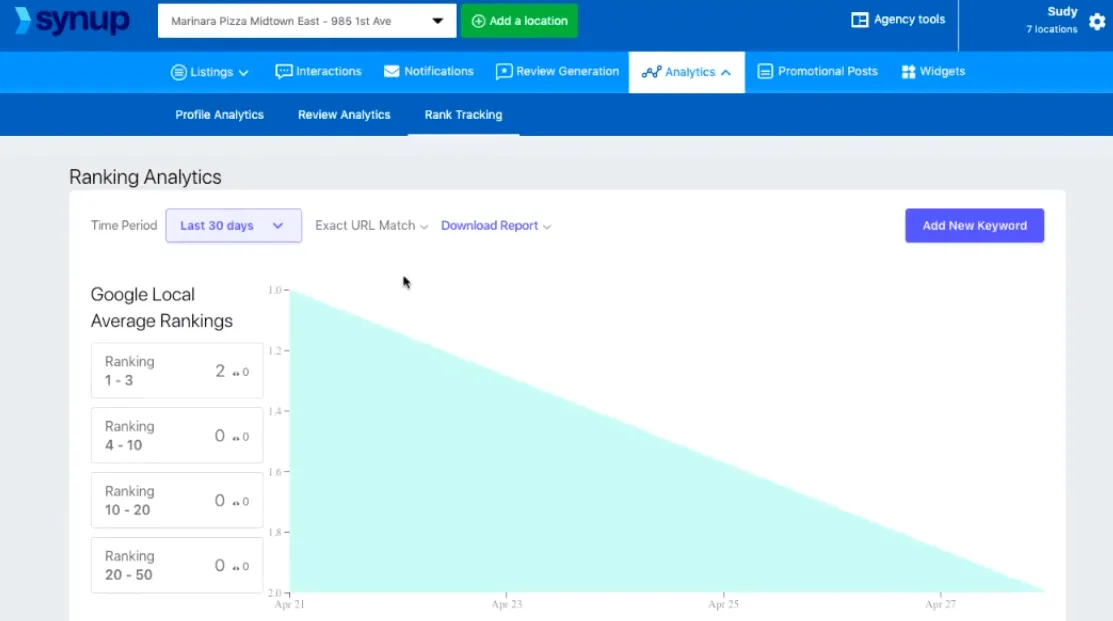Click the Promotional Posts icon
1113x621 pixels.
[x=765, y=72]
